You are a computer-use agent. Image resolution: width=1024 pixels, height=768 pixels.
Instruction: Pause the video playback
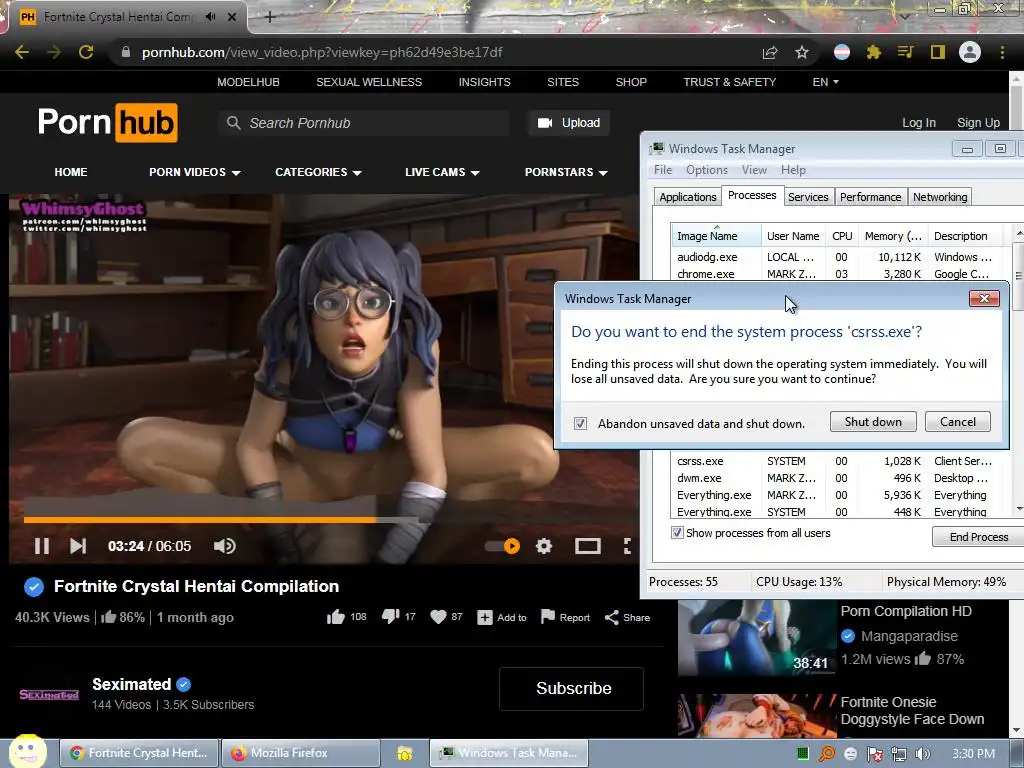point(42,546)
